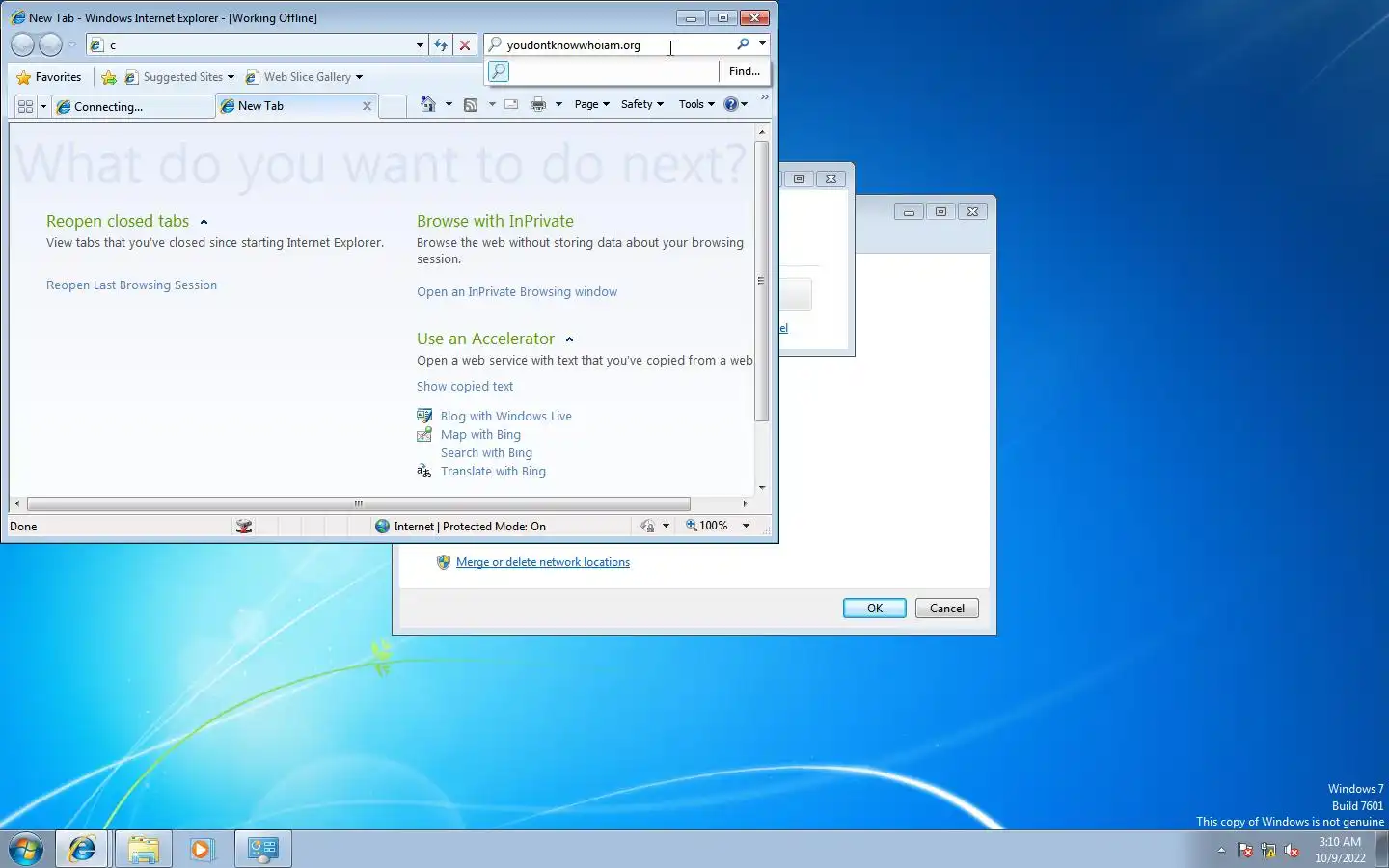
Task: Click the network control panel taskbar icon
Action: (263, 849)
